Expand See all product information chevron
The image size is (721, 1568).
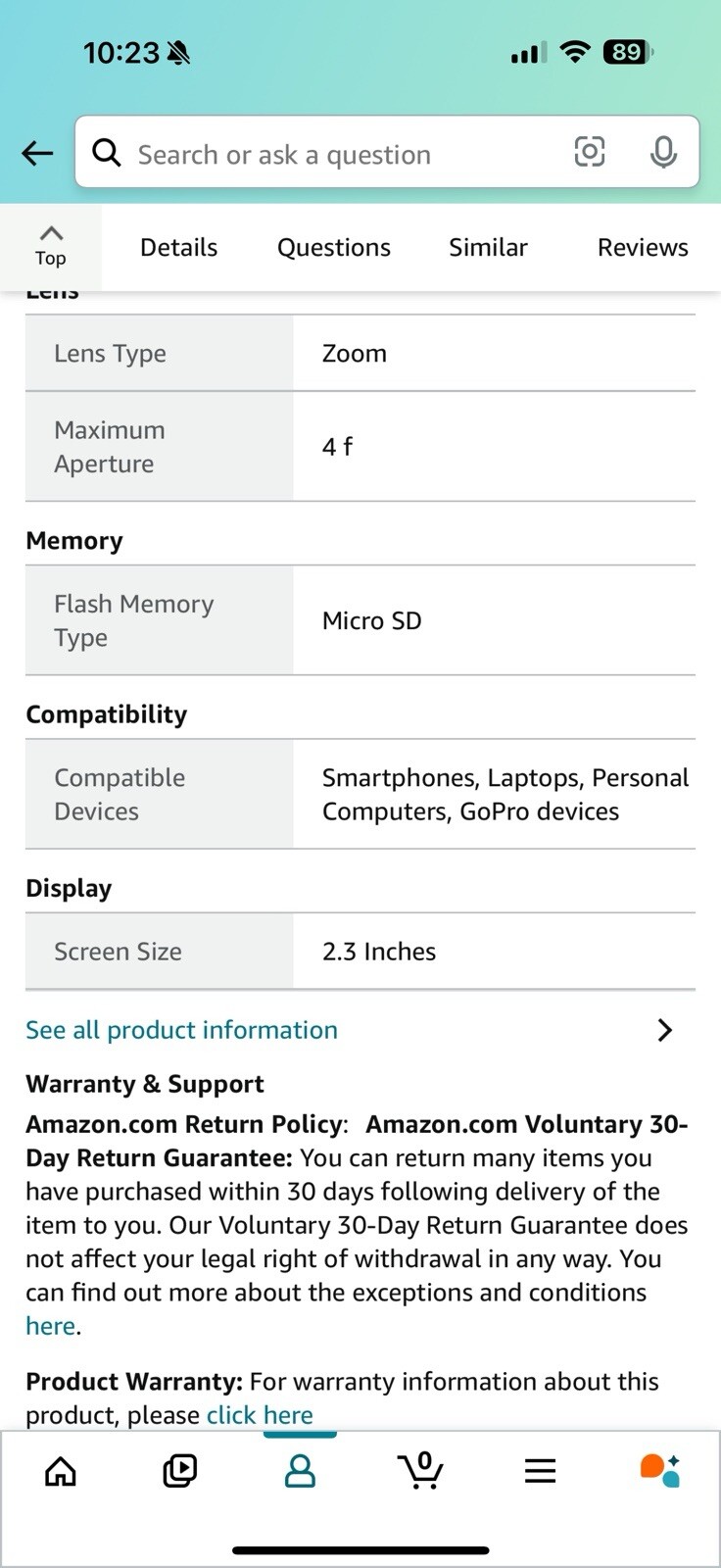(x=665, y=1030)
